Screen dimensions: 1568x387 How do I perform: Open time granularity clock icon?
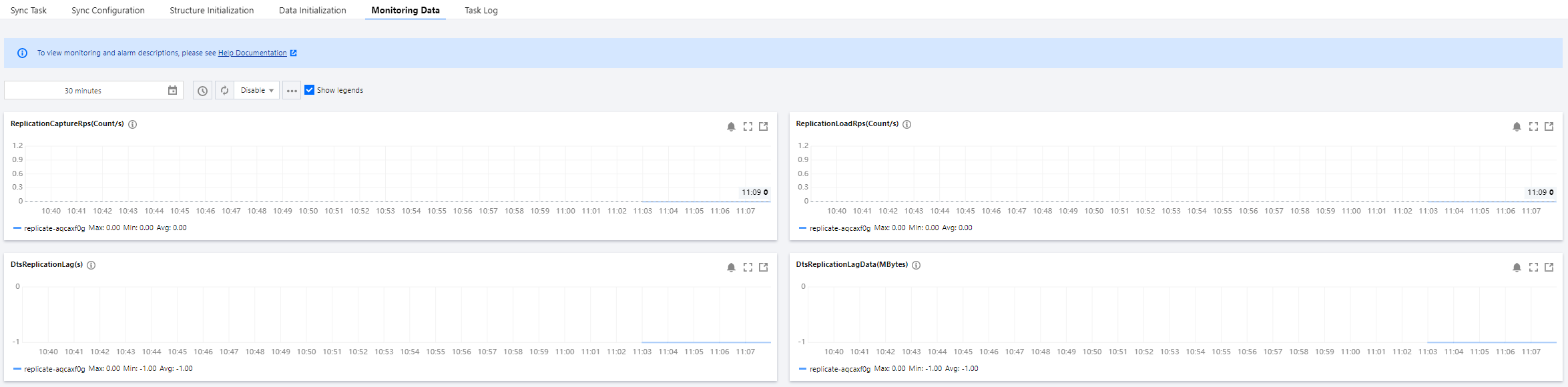pos(203,91)
